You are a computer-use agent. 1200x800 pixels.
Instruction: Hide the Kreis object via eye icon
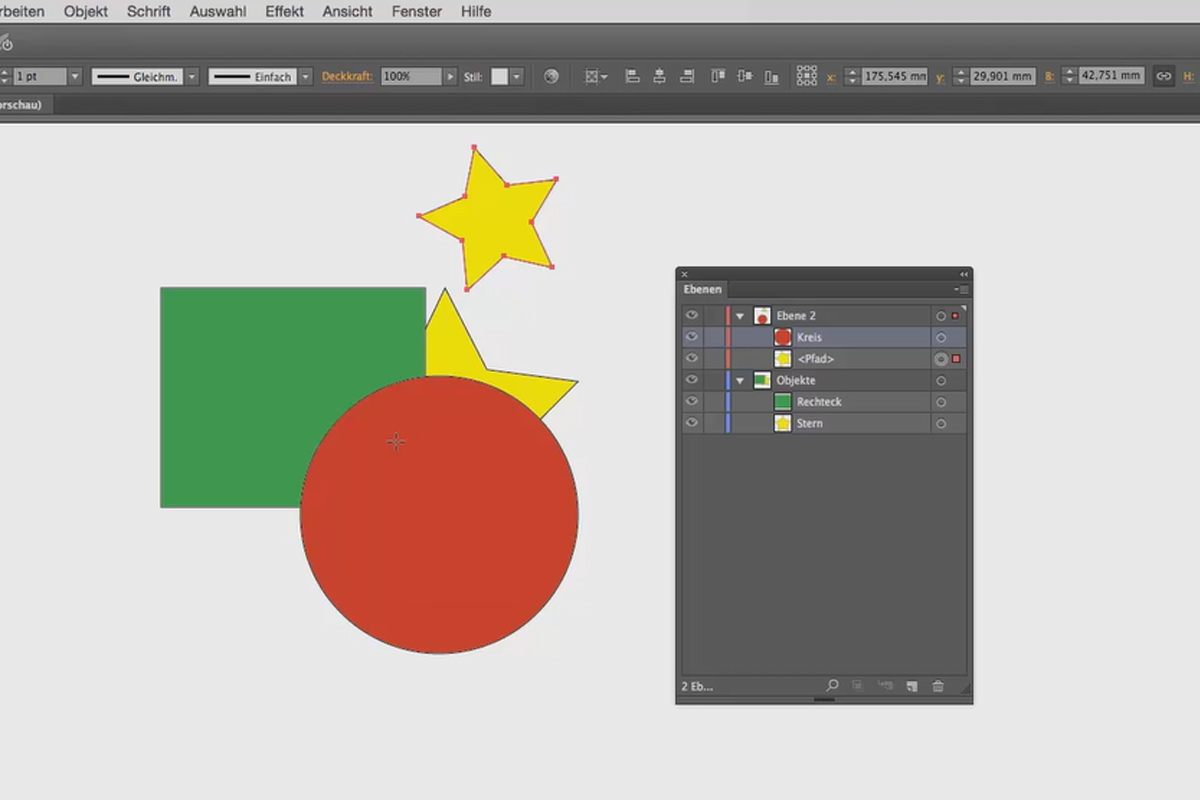pos(691,338)
